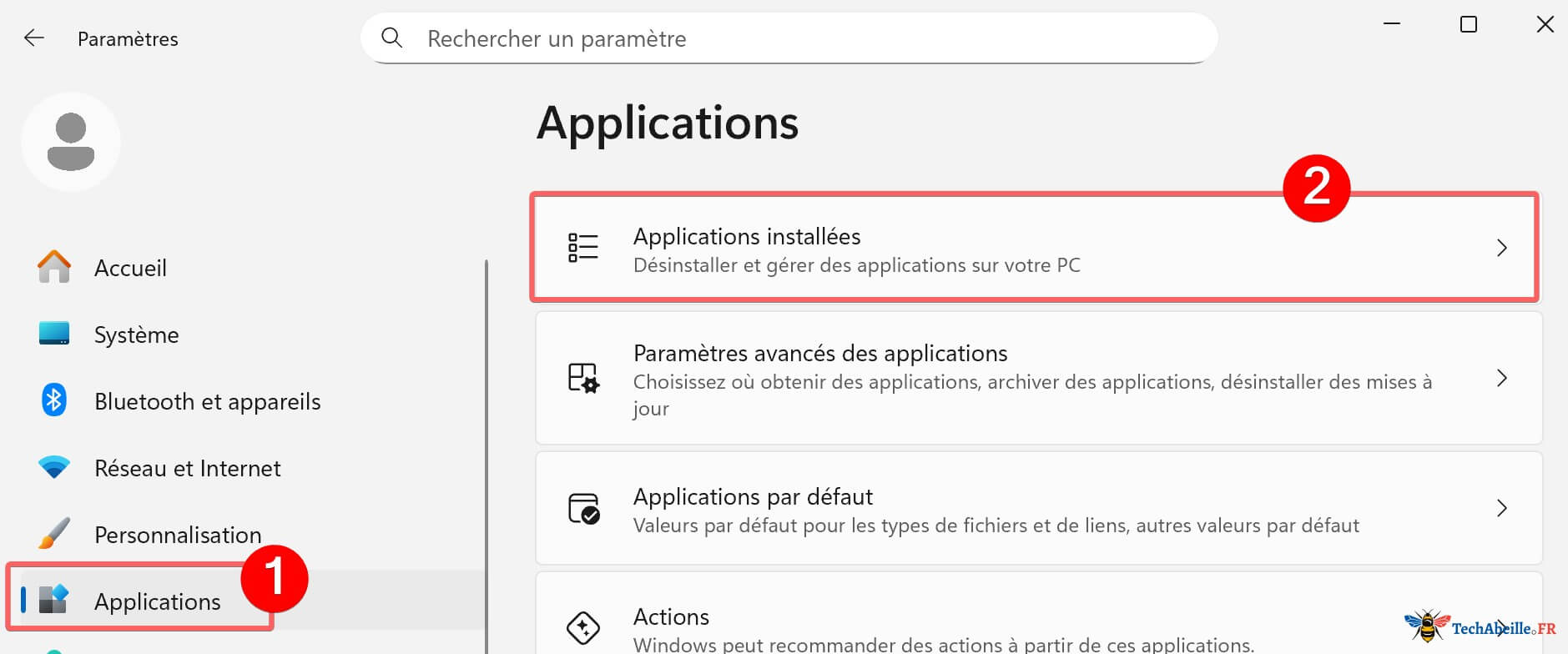Open the Applications installées card
The width and height of the screenshot is (1568, 654).
click(x=1035, y=248)
